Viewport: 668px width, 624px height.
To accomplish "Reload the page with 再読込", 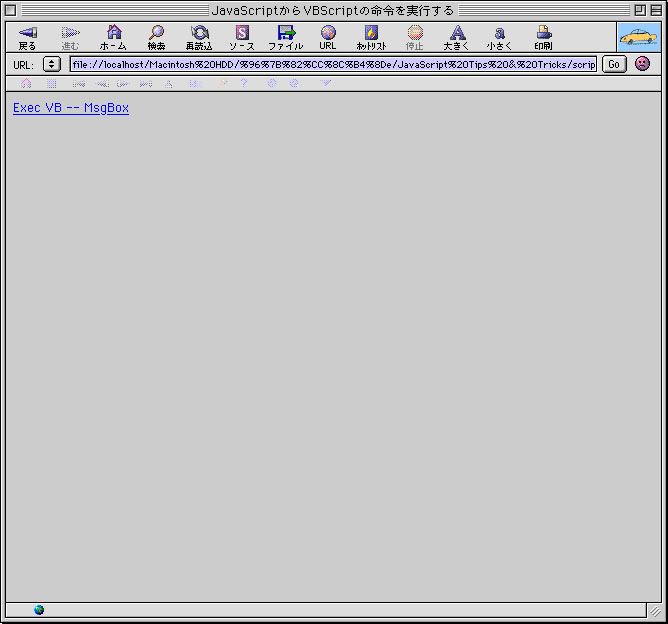I will pos(199,38).
